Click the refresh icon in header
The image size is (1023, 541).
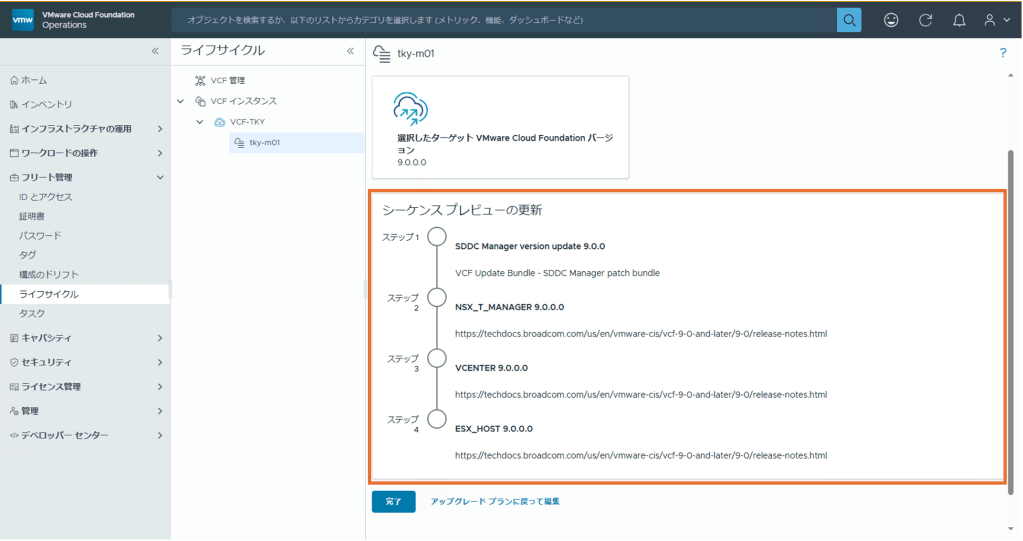[925, 20]
